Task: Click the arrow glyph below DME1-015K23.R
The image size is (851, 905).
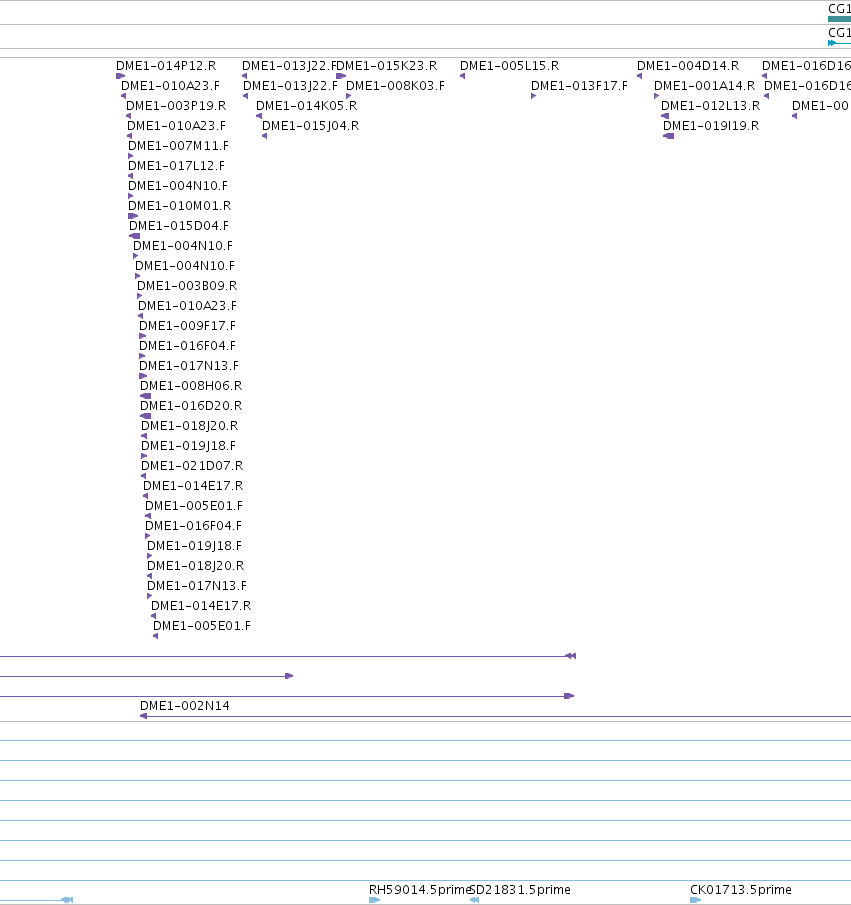Action: [x=341, y=76]
